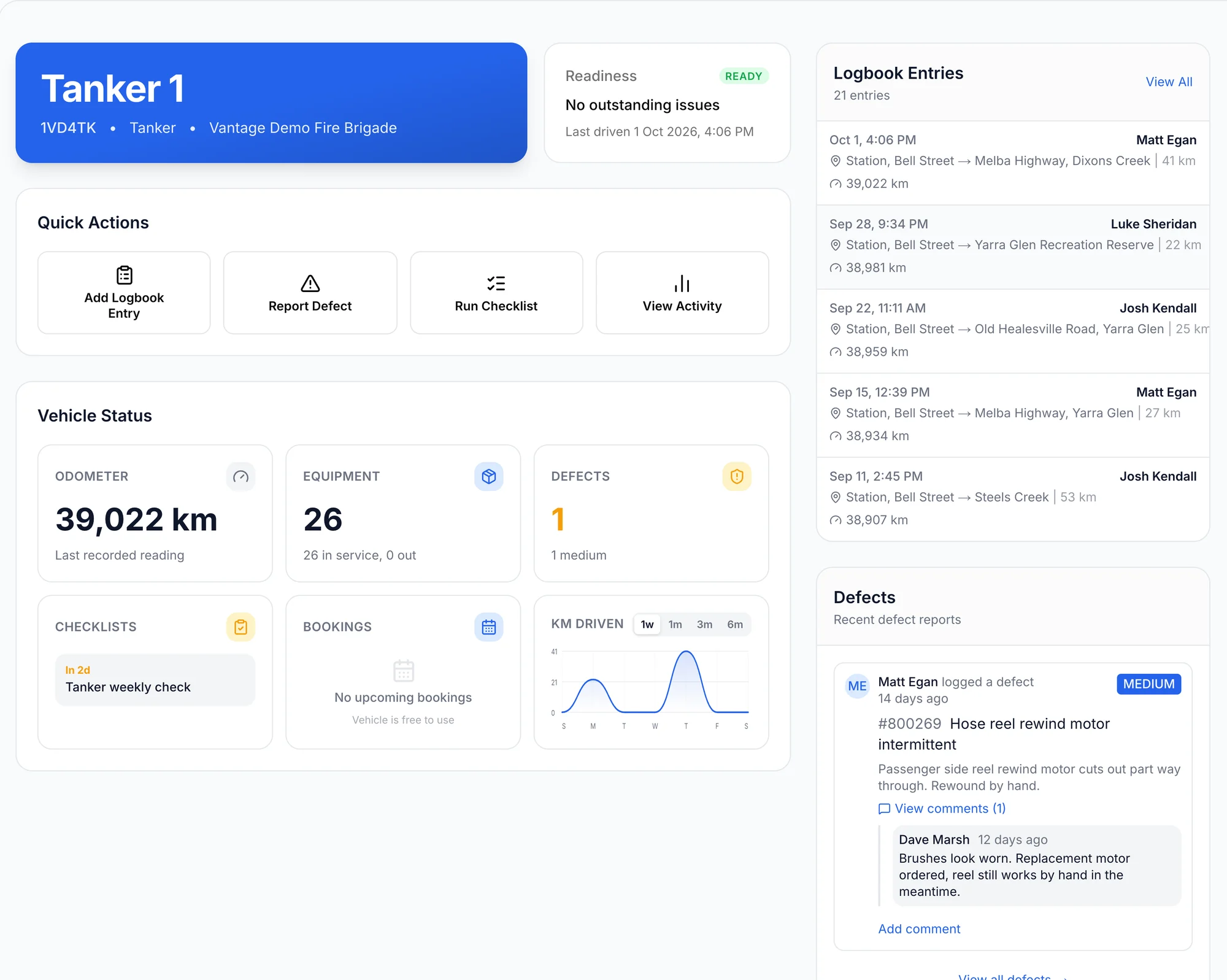Click the Last driven 1 Oct 2026 text
The height and width of the screenshot is (980, 1227).
tap(660, 131)
